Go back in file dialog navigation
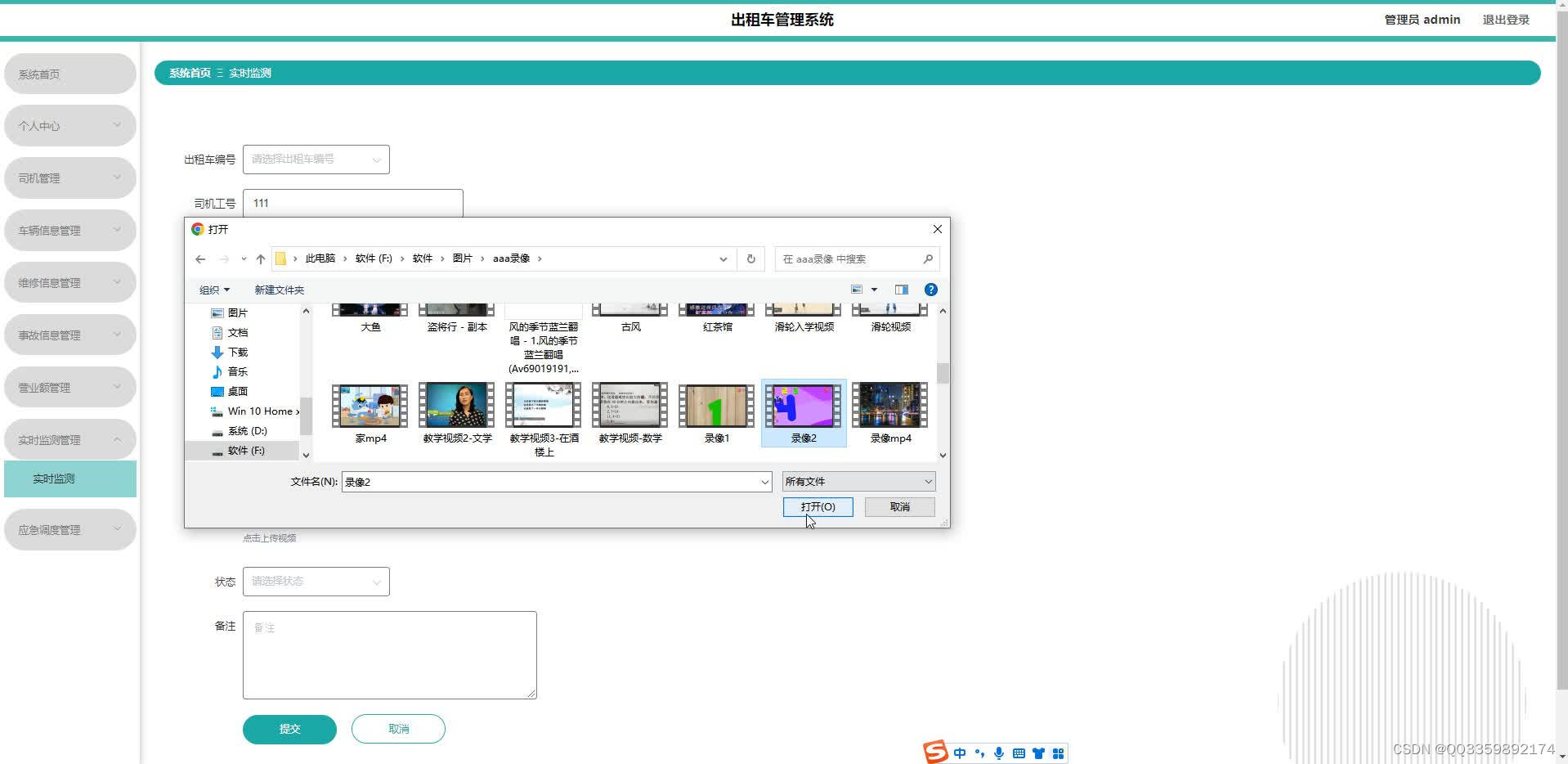This screenshot has width=1568, height=764. click(x=200, y=259)
